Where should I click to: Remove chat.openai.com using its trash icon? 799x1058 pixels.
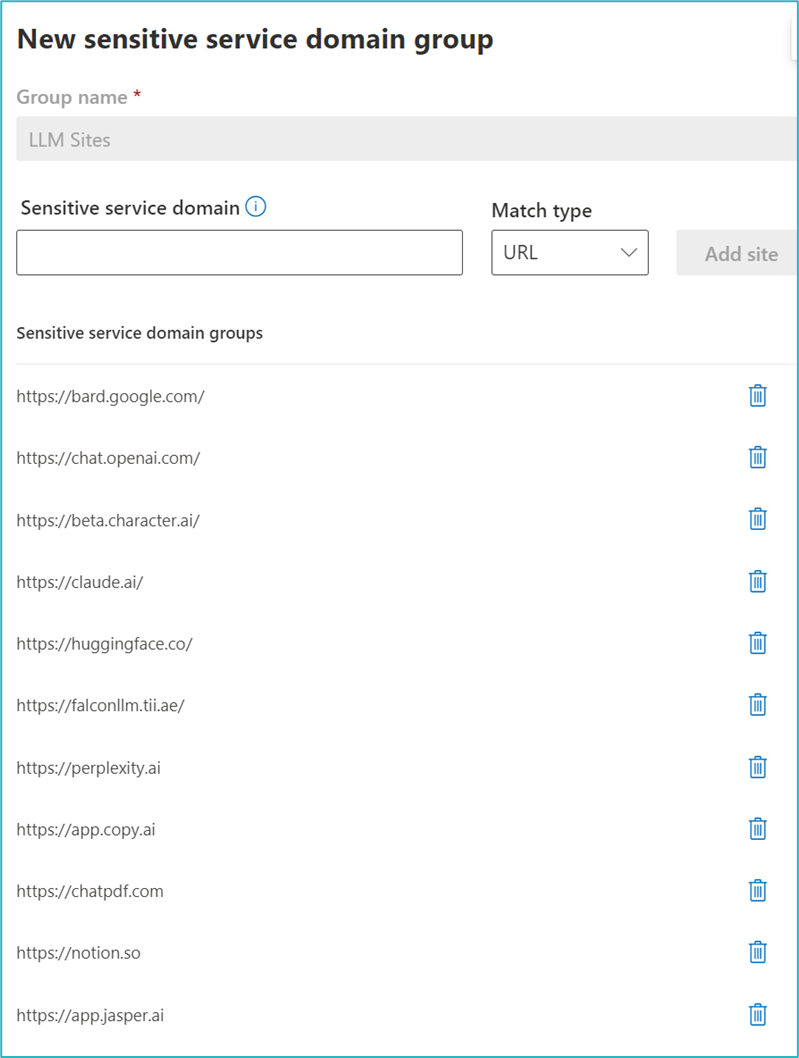758,458
